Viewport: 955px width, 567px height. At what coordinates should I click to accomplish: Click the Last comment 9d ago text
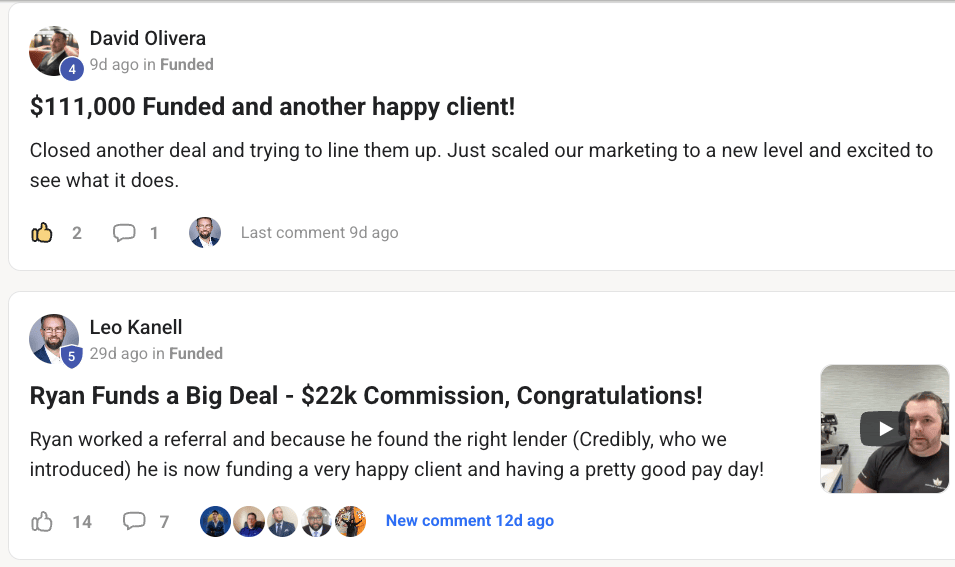(319, 233)
